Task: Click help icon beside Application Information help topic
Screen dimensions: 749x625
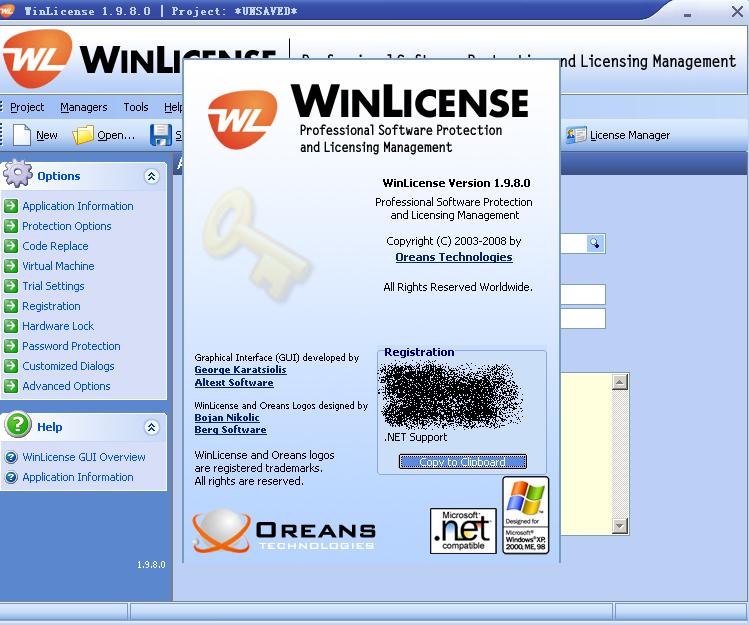Action: (x=11, y=477)
